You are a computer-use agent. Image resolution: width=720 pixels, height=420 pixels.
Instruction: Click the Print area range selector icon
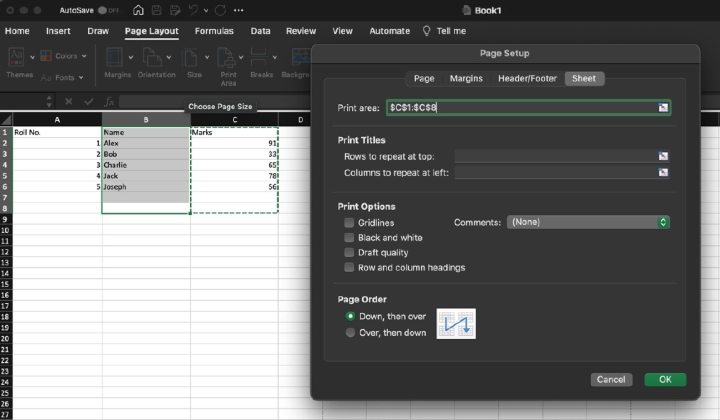coord(662,106)
